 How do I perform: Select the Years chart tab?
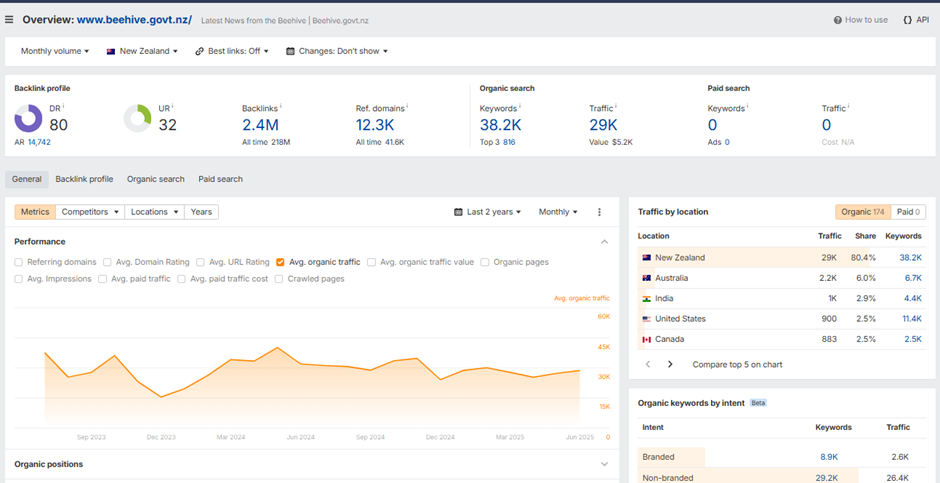pyautogui.click(x=201, y=212)
